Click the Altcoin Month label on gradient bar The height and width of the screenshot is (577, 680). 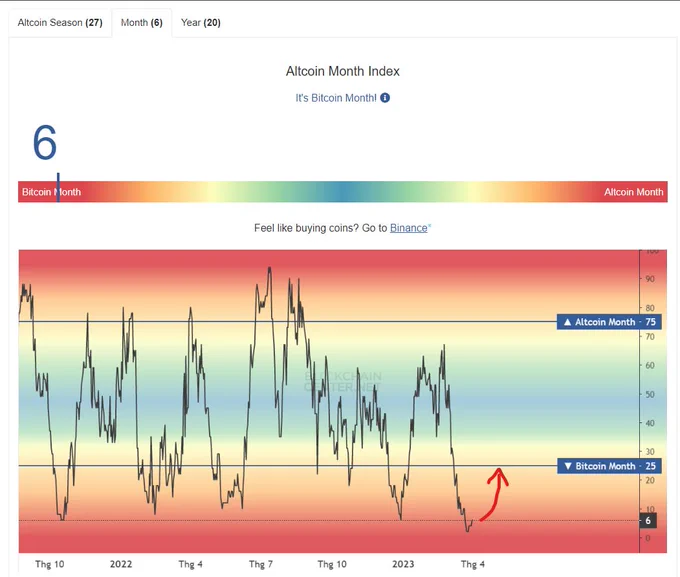tap(634, 192)
